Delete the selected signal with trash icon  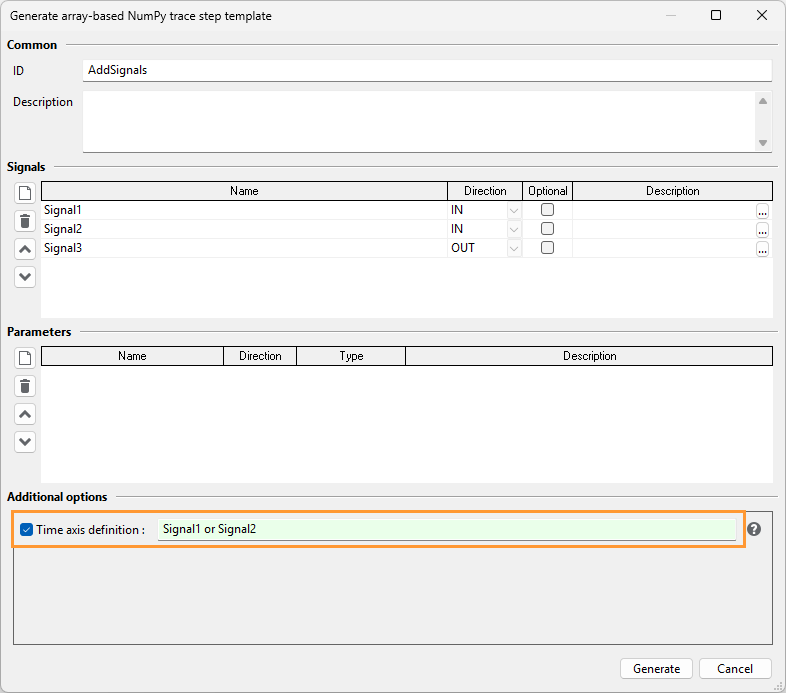pyautogui.click(x=25, y=221)
